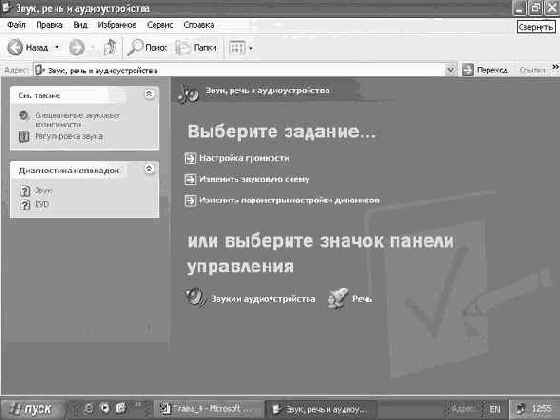Viewport: 560px width, 420px height.
Task: Click the Переход go button
Action: 485,70
